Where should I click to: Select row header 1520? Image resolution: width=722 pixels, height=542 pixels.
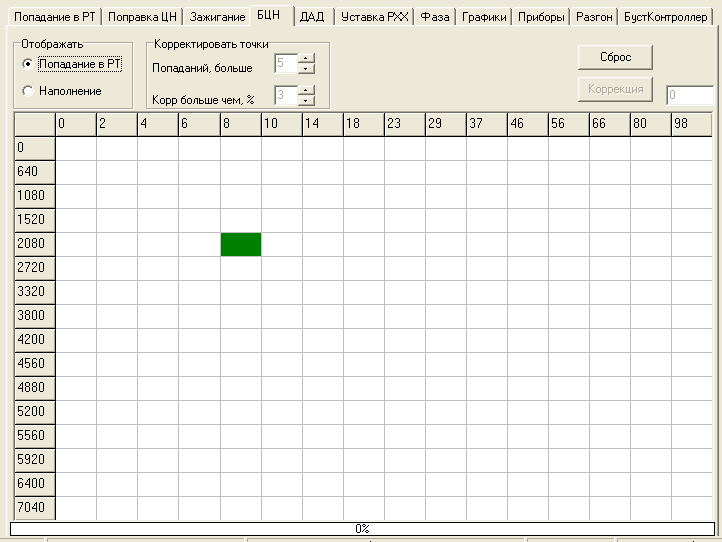click(x=35, y=220)
